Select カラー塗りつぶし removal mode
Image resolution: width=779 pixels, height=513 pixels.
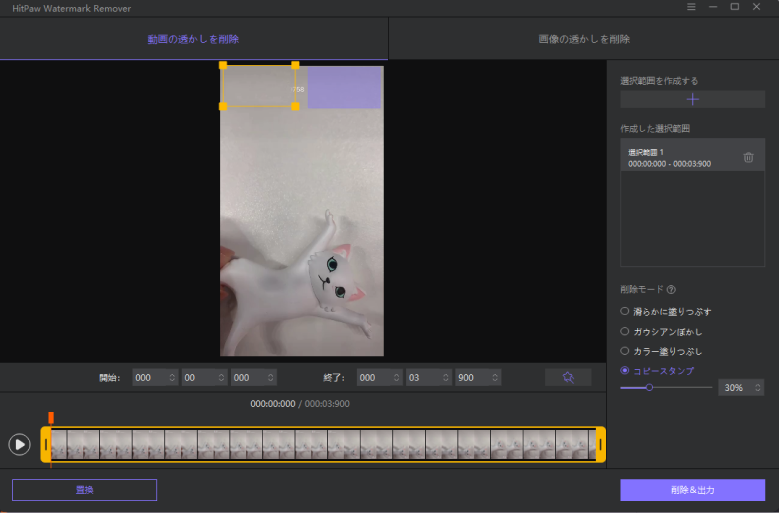point(625,351)
